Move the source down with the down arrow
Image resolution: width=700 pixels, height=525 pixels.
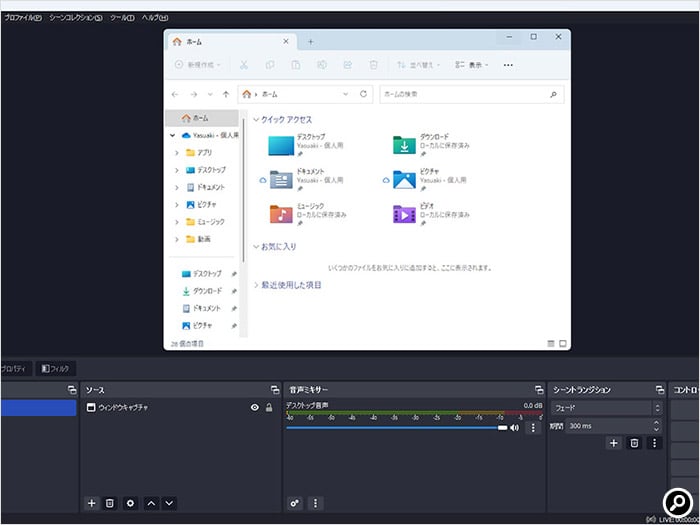pyautogui.click(x=169, y=503)
